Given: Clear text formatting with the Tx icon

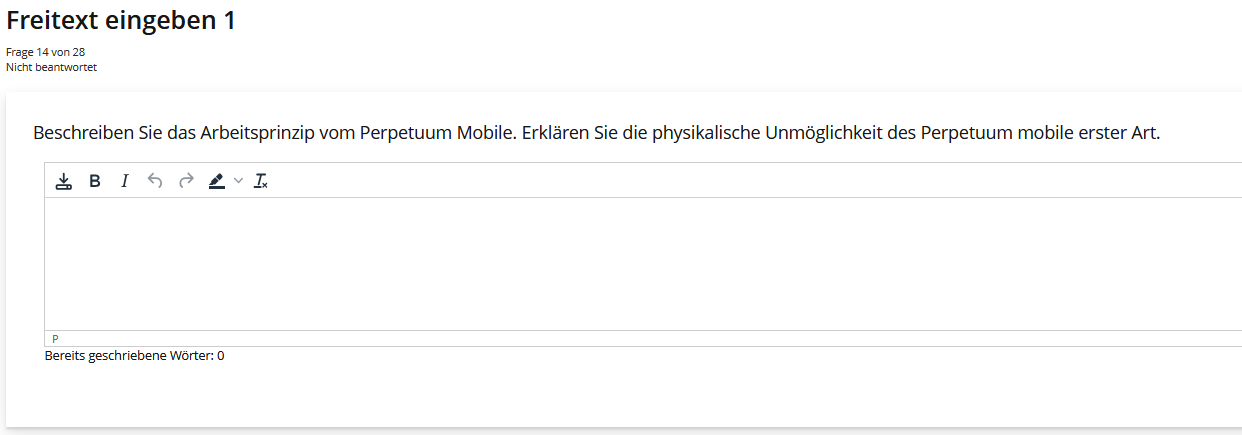Looking at the screenshot, I should point(261,181).
